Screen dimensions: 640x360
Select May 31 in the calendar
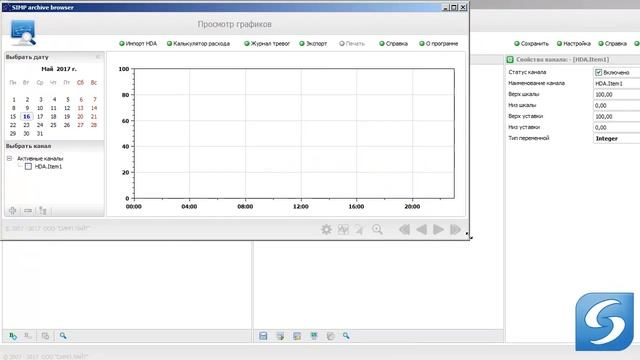[40, 133]
